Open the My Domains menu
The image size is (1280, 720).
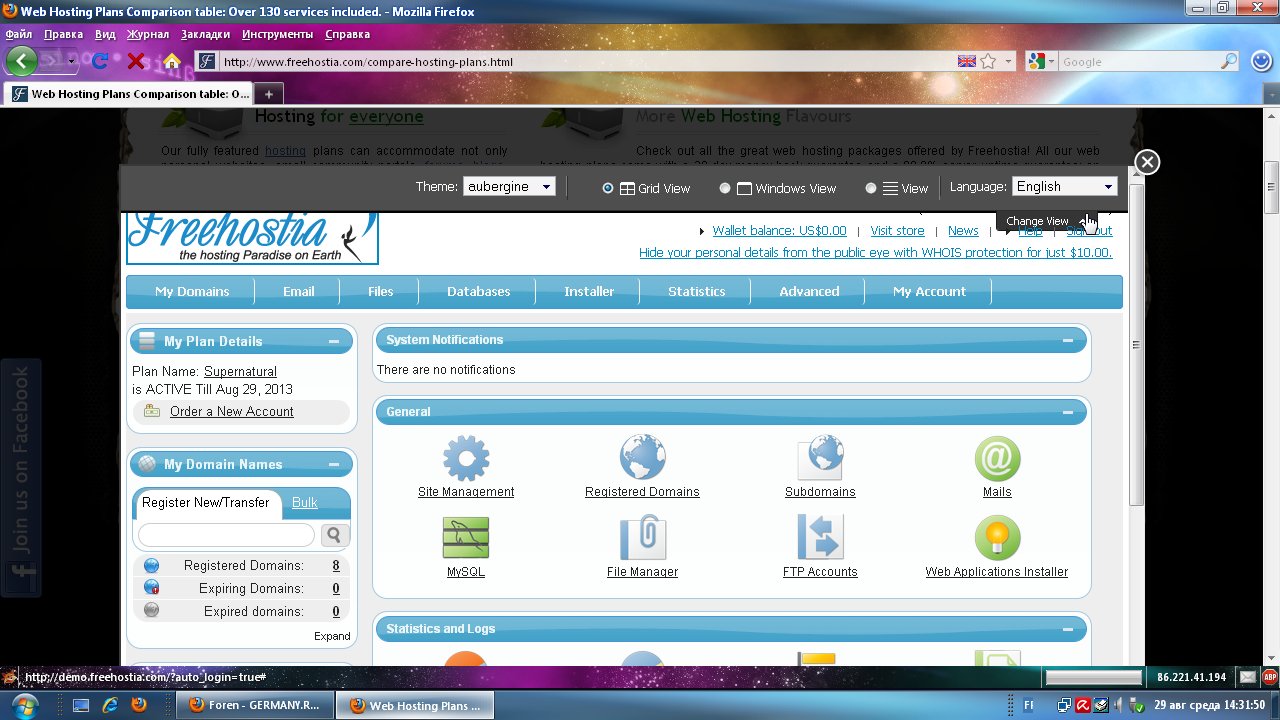pos(192,291)
